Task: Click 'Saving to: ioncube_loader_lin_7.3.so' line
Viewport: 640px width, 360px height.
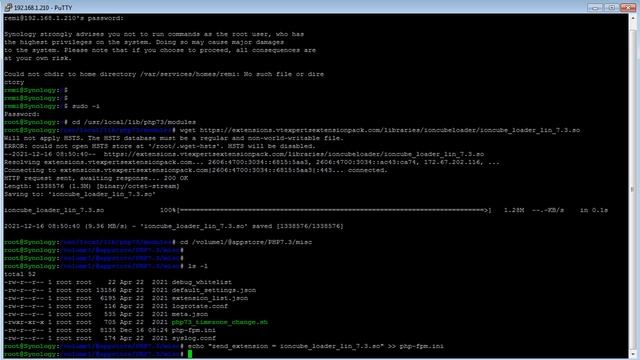Action: (x=80, y=194)
